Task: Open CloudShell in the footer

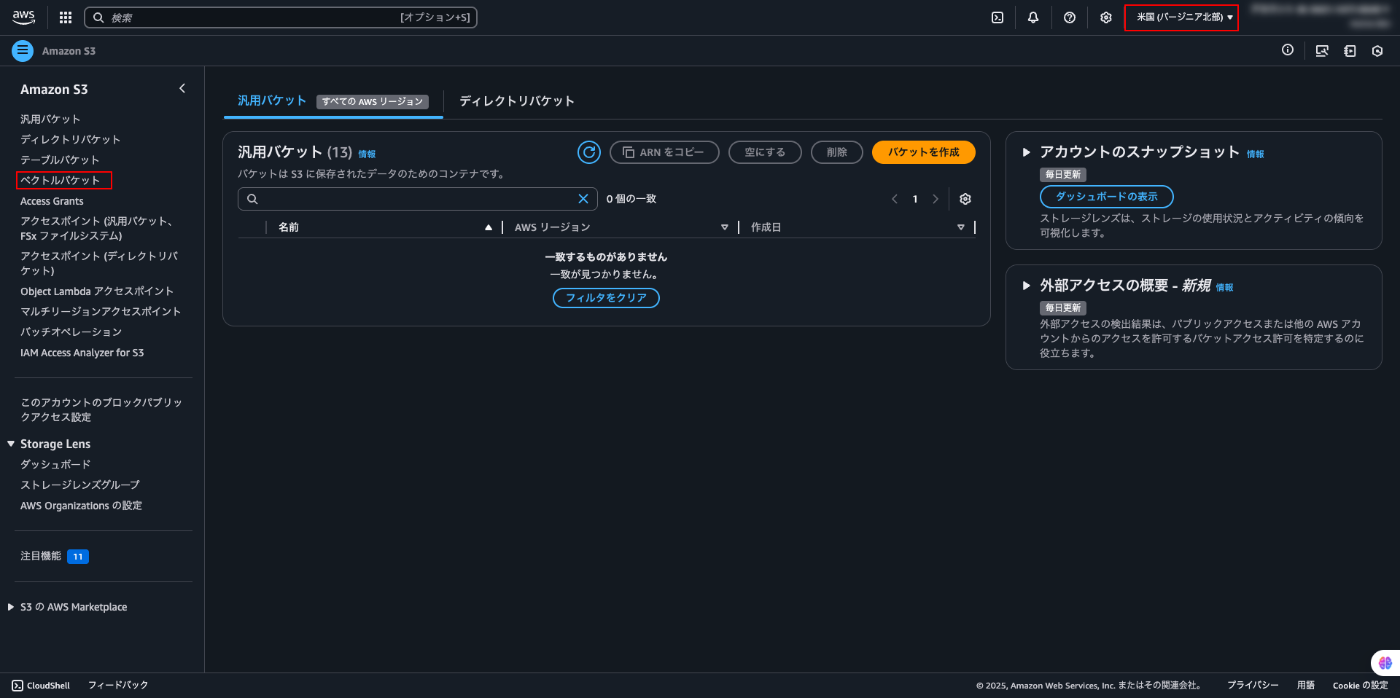Action: 41,685
